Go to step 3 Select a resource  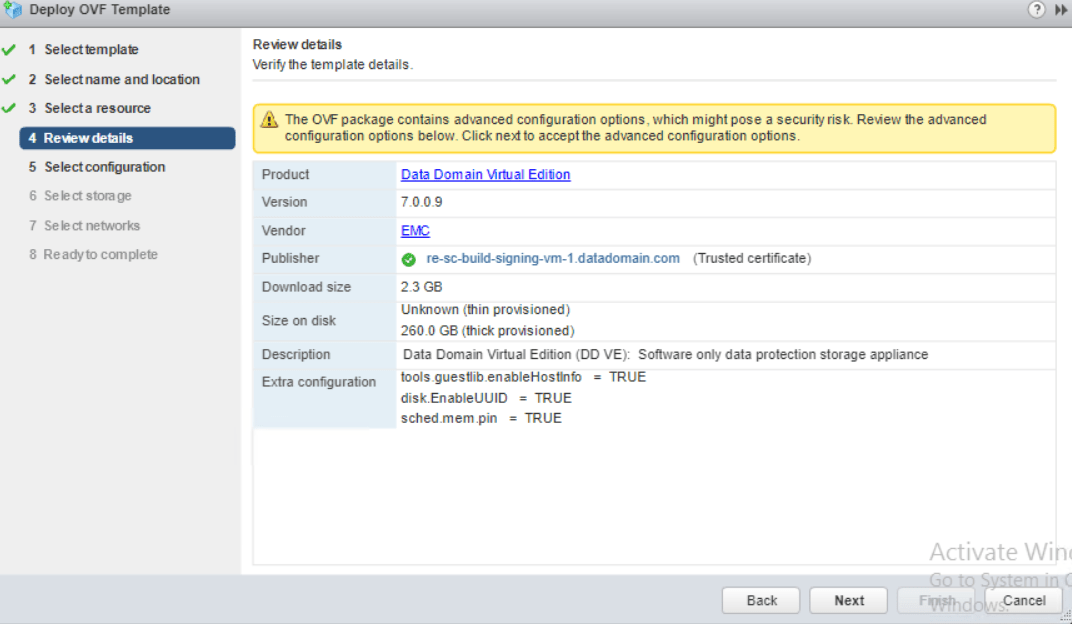point(90,108)
